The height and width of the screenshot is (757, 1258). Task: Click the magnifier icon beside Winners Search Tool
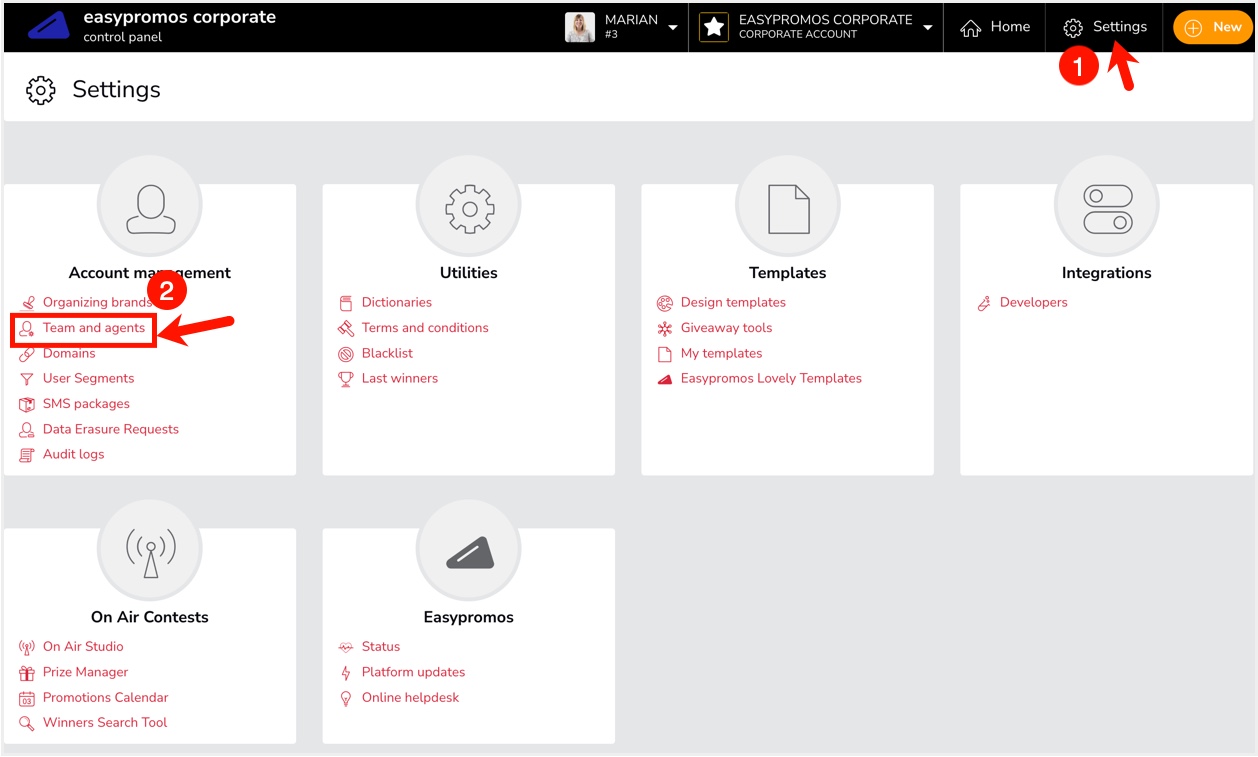point(27,723)
